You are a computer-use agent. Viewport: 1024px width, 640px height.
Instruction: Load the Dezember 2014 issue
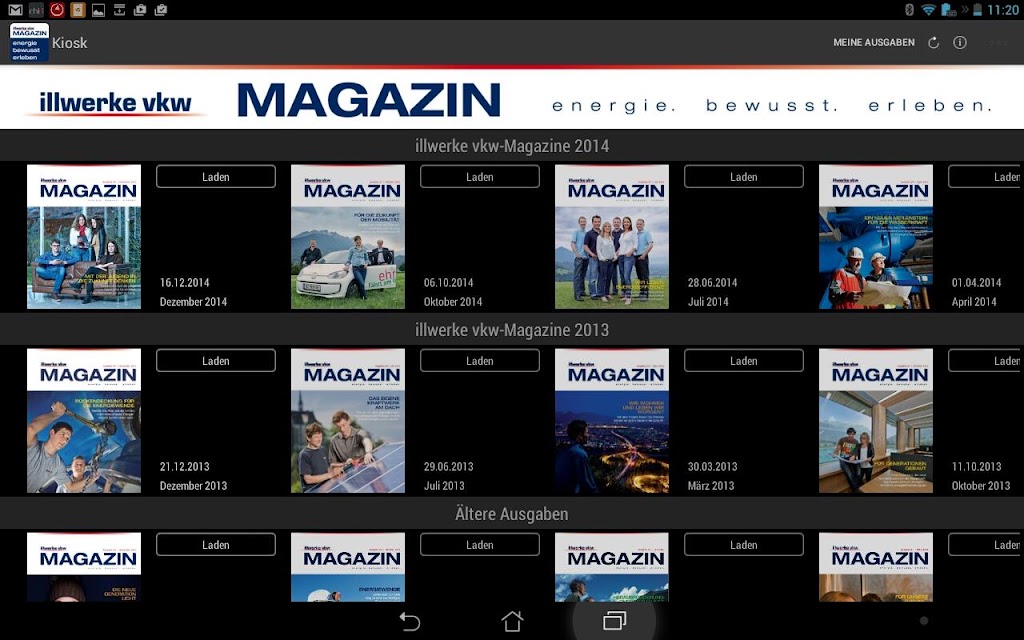[216, 176]
